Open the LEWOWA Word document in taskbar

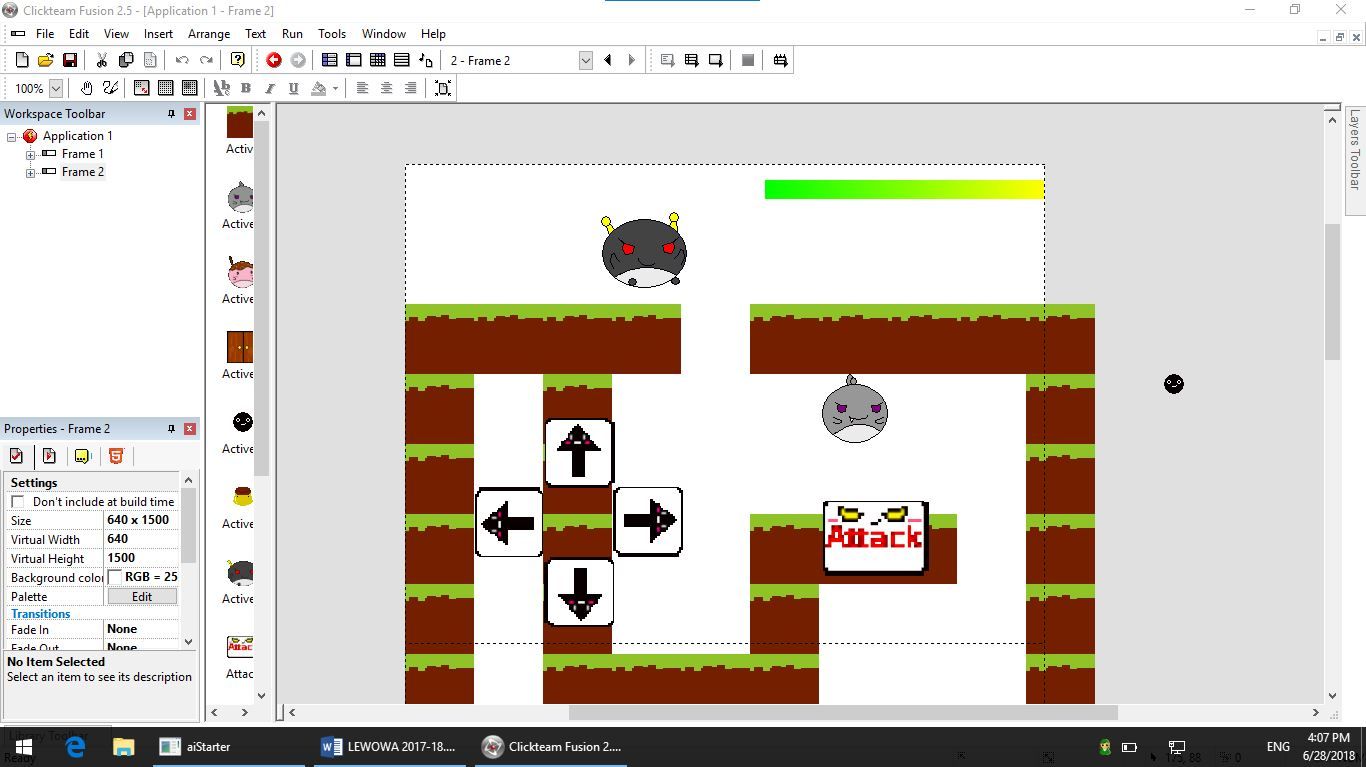pos(389,746)
